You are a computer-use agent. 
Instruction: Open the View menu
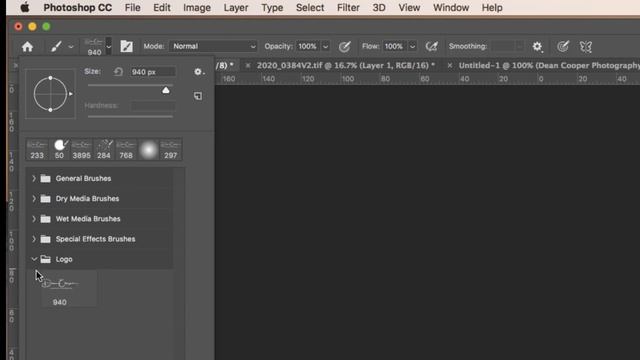coord(409,8)
